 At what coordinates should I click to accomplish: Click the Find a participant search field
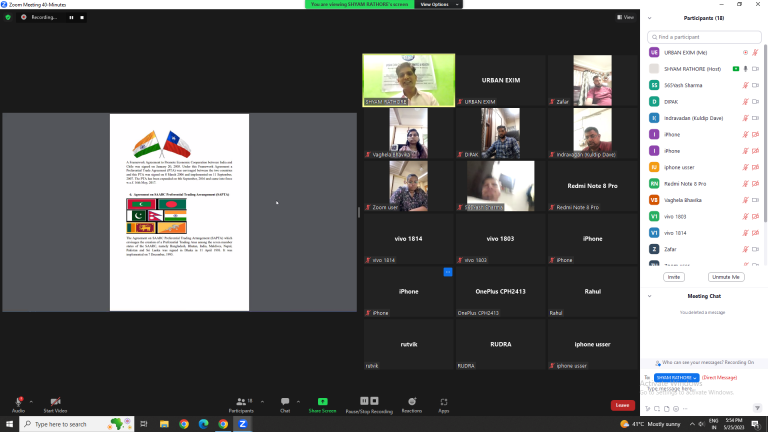(704, 37)
